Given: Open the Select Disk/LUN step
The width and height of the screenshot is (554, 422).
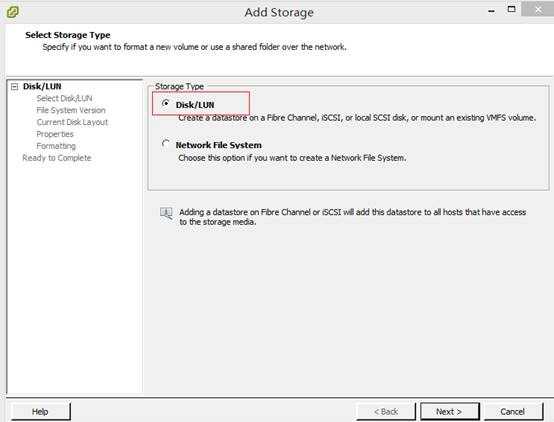Looking at the screenshot, I should tap(64, 98).
